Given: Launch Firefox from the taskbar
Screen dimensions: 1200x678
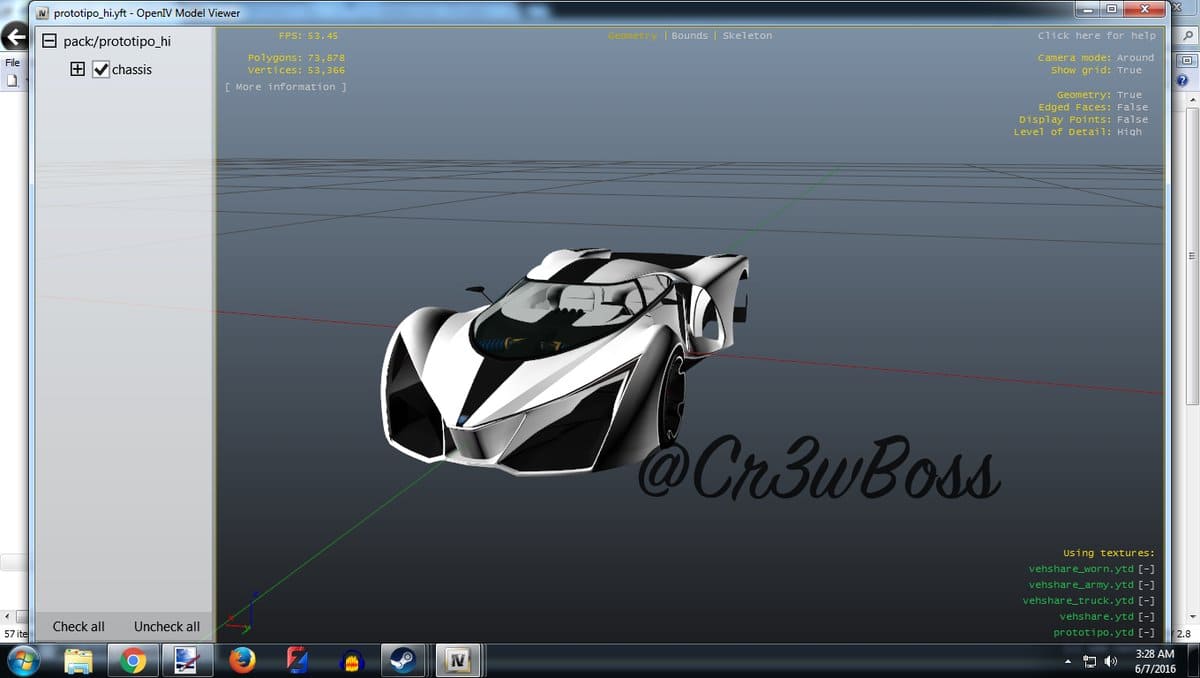Looking at the screenshot, I should pos(242,660).
